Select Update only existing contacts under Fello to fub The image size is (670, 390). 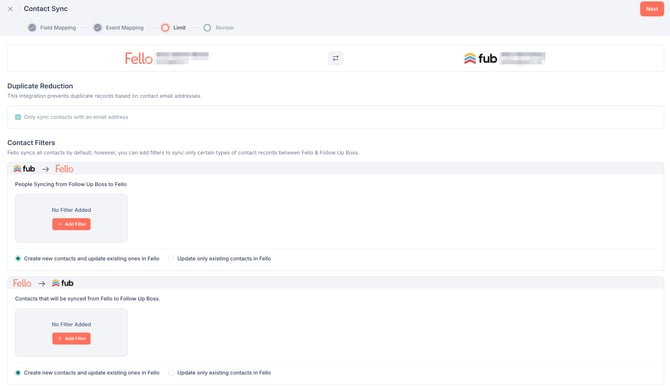171,373
